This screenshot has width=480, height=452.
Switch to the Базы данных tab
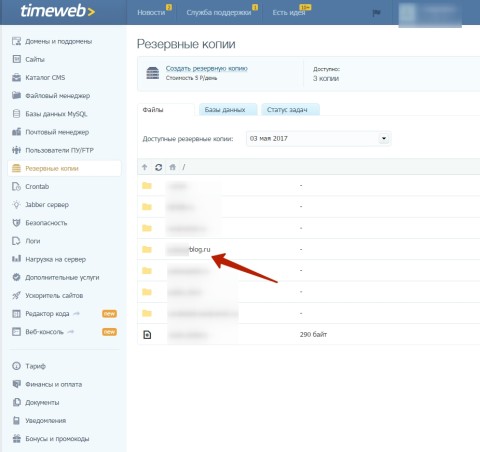228,110
